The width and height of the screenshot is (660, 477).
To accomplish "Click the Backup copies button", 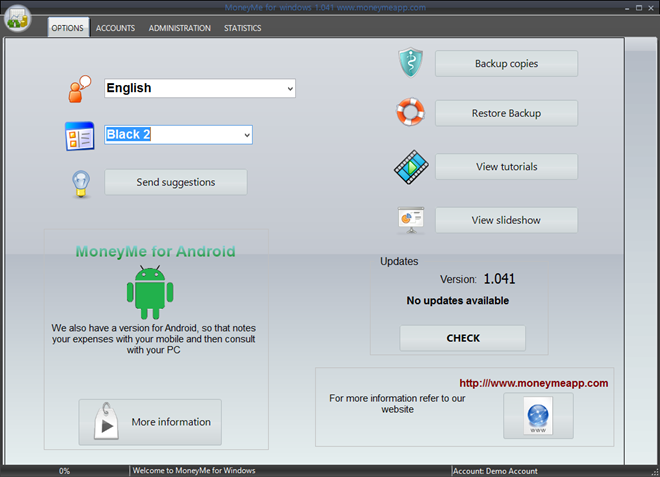I will pos(506,64).
